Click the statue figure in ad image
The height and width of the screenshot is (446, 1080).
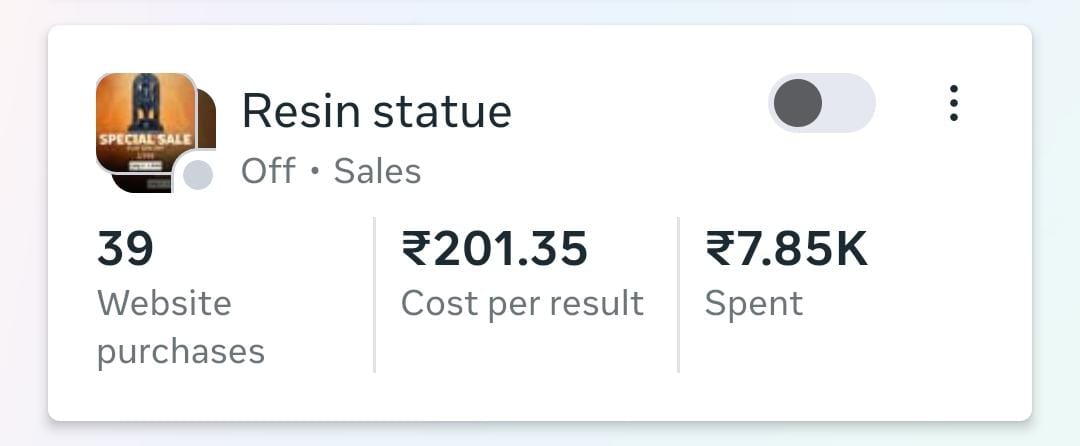pos(147,101)
